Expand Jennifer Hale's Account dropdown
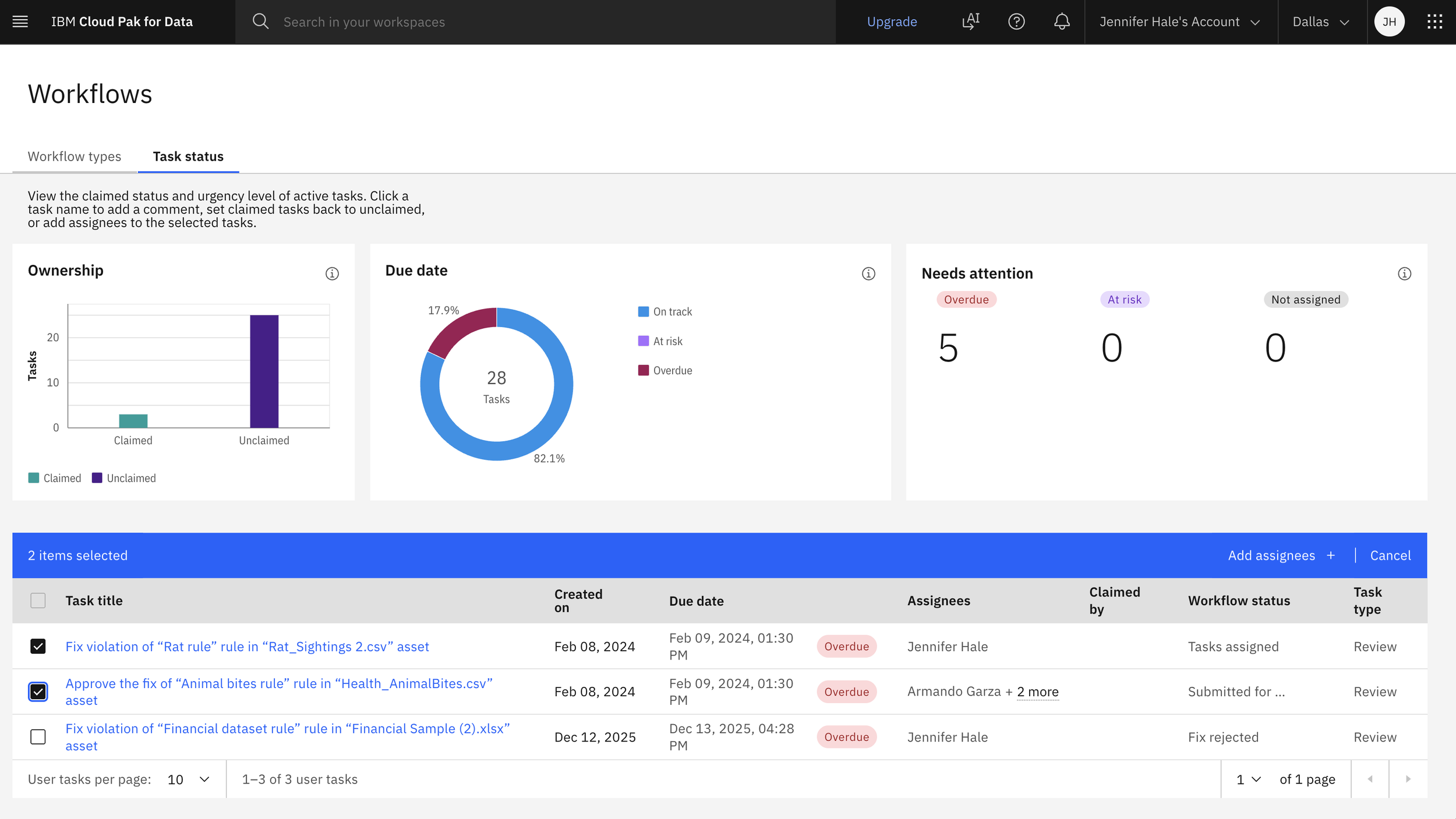The width and height of the screenshot is (1456, 819). coord(1180,22)
